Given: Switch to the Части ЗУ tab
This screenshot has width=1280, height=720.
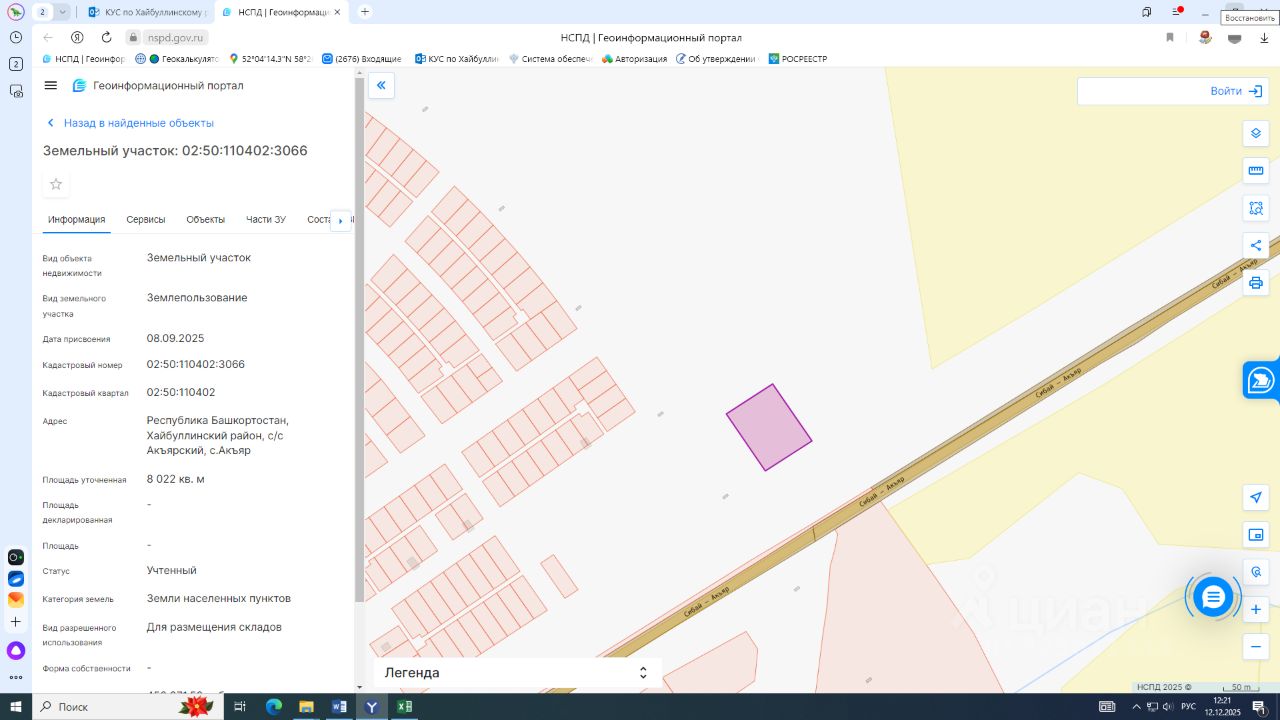Looking at the screenshot, I should pos(266,220).
